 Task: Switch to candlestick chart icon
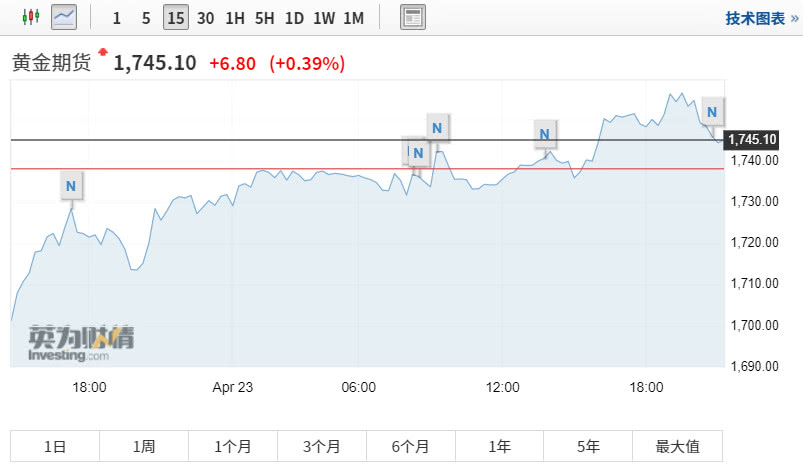[x=31, y=17]
